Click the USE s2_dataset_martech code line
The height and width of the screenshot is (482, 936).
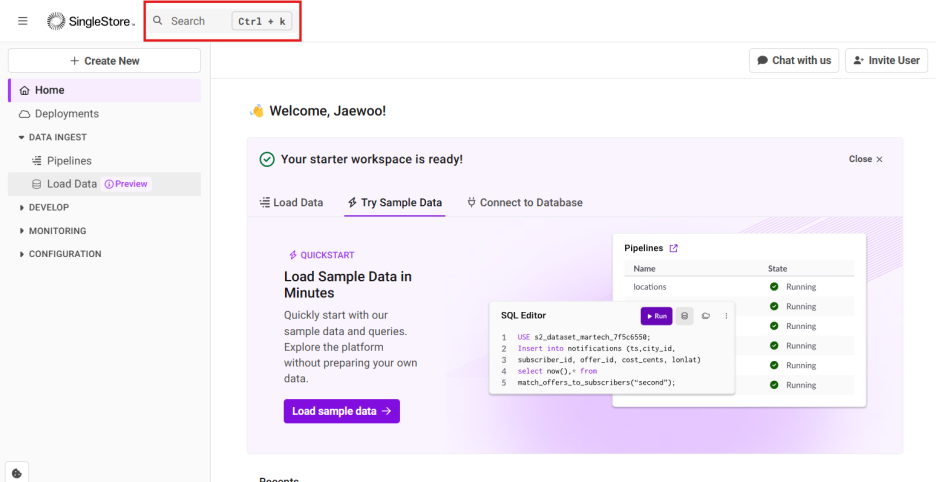point(583,337)
